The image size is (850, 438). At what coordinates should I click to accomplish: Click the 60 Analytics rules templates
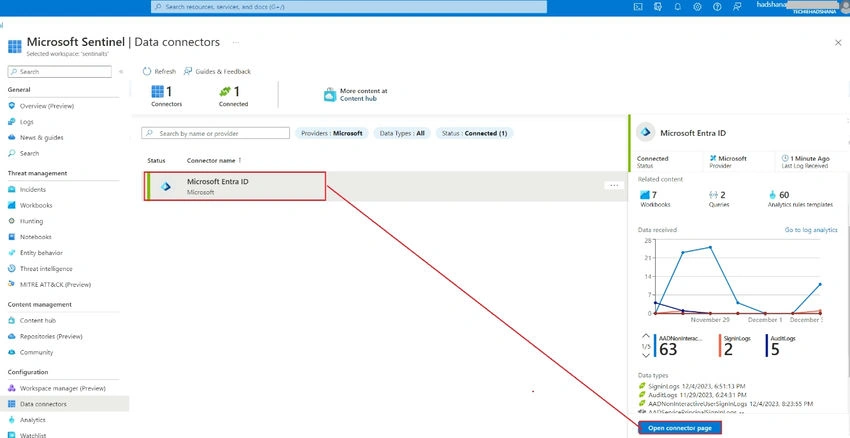click(800, 199)
